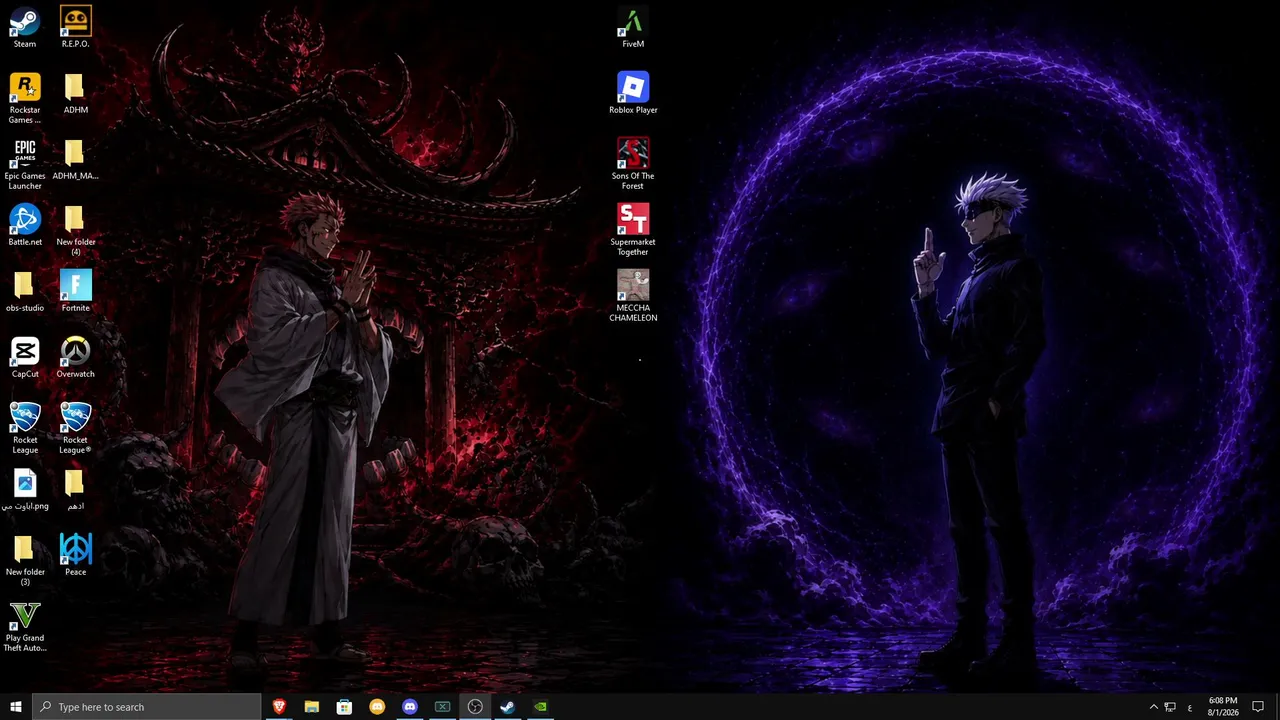Screen dimensions: 1280x720
Task: Open File Explorer from the taskbar
Action: tap(312, 707)
